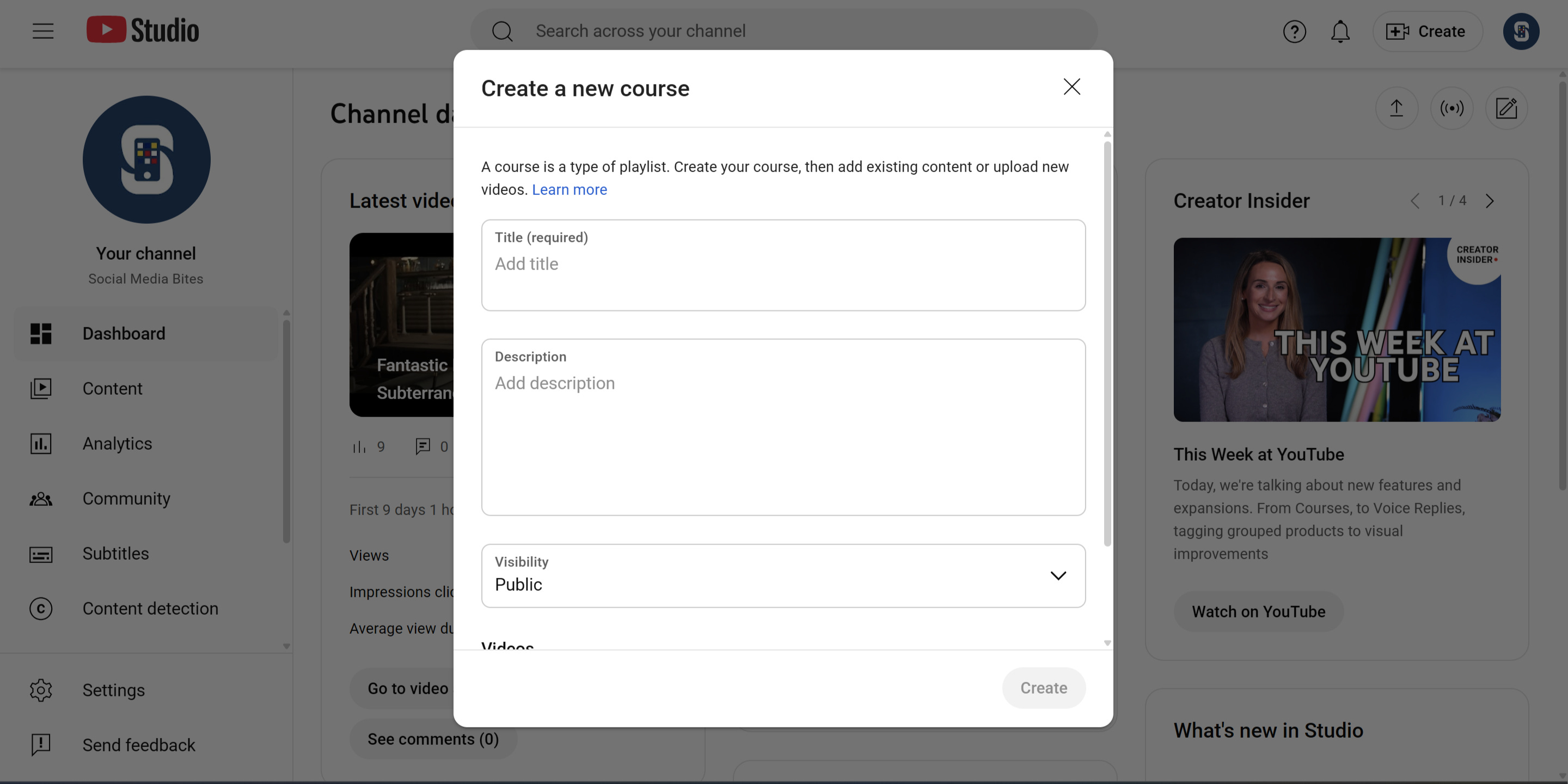Image resolution: width=1568 pixels, height=784 pixels.
Task: Open Content detection in sidebar
Action: pyautogui.click(x=150, y=609)
